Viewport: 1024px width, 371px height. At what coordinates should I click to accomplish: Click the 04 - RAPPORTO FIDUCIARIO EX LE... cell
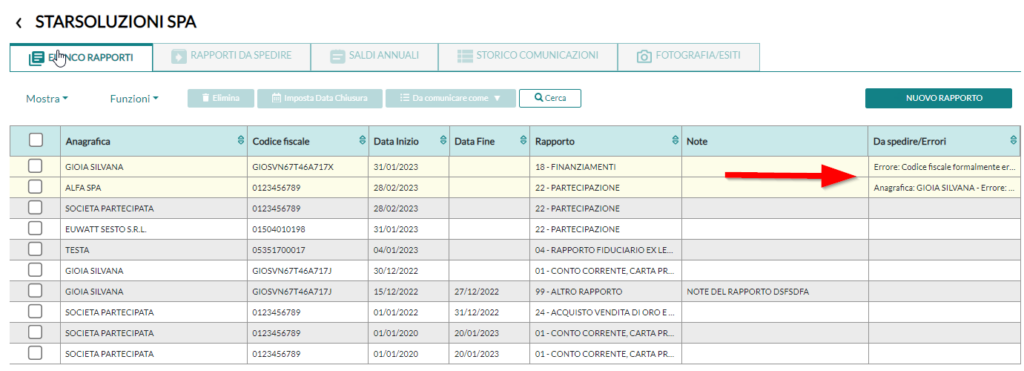605,250
